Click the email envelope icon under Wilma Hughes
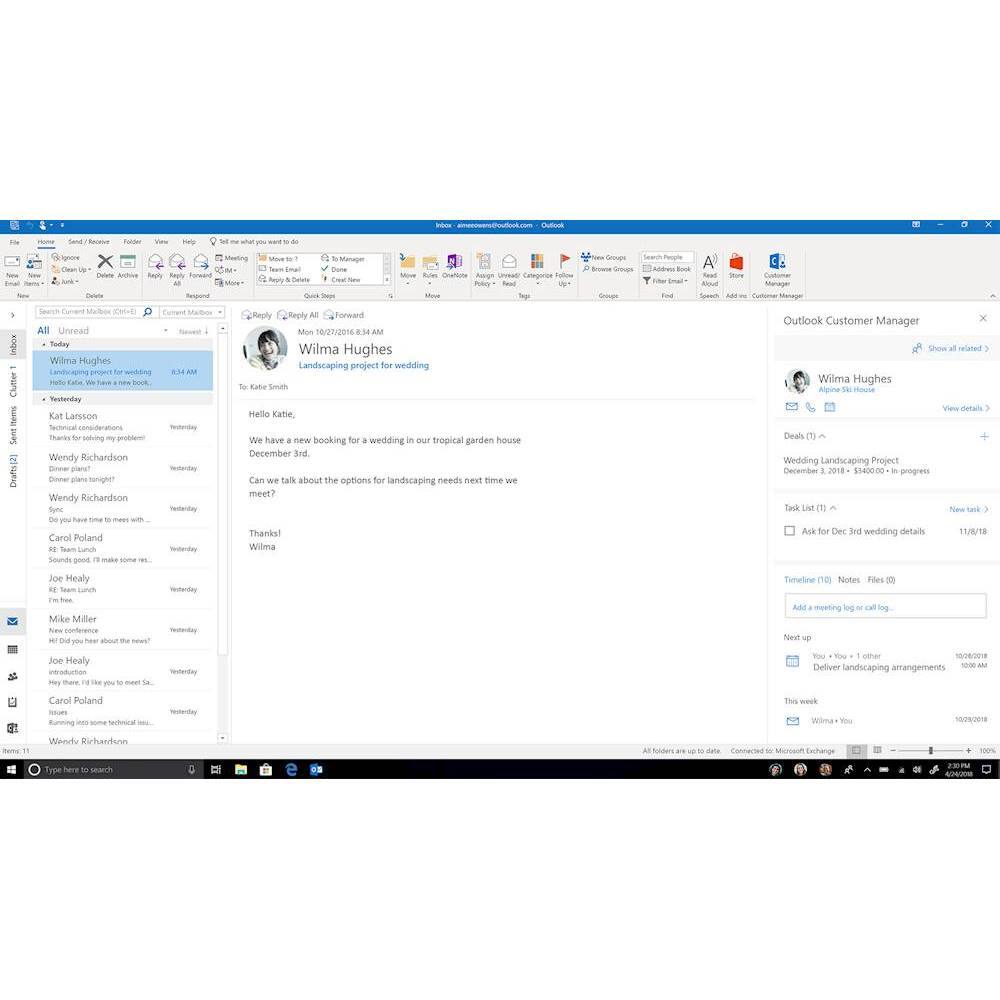 [790, 406]
